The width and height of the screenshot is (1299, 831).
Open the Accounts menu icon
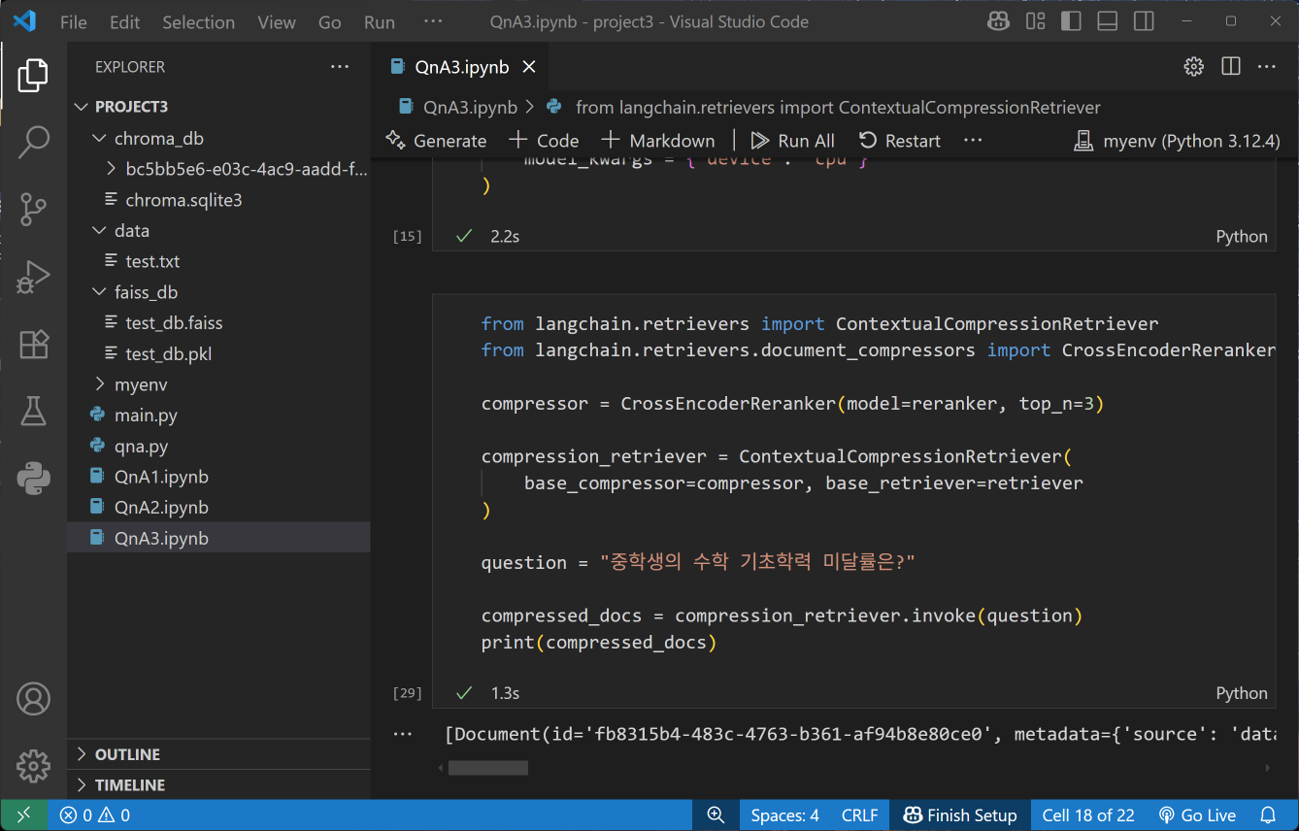(33, 699)
